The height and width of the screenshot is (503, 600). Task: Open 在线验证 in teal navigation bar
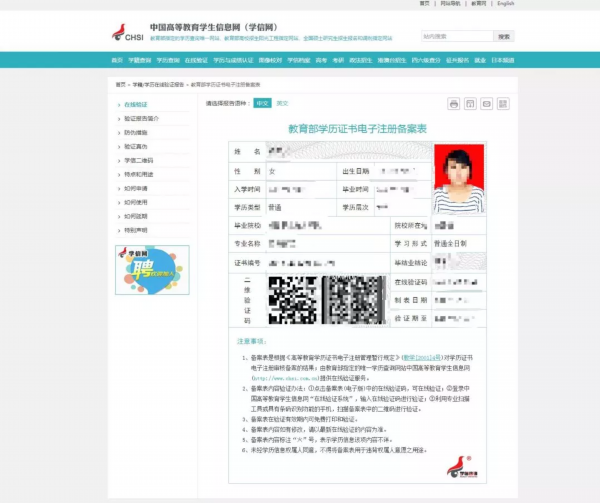click(196, 60)
